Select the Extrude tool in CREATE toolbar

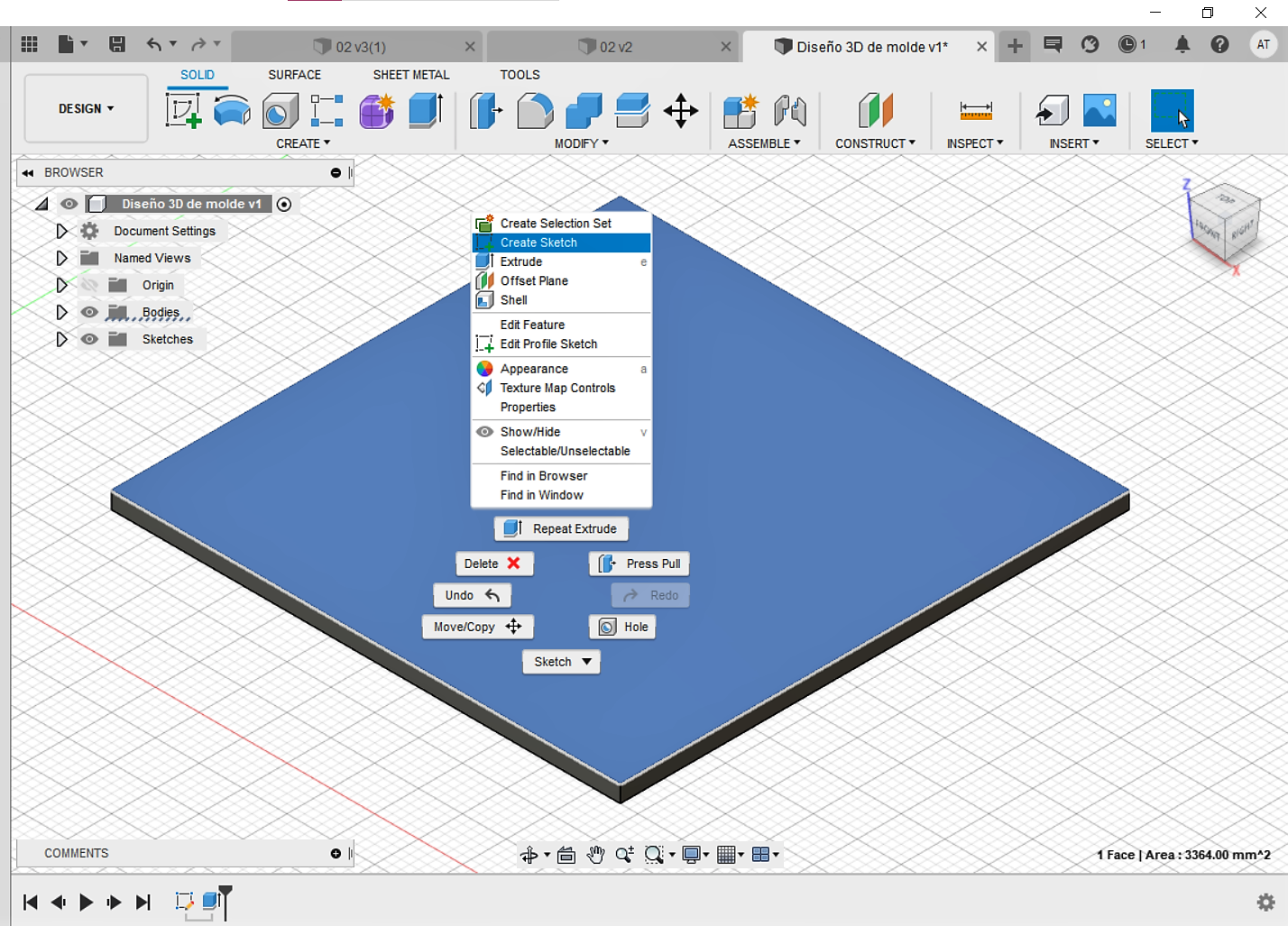(x=426, y=111)
